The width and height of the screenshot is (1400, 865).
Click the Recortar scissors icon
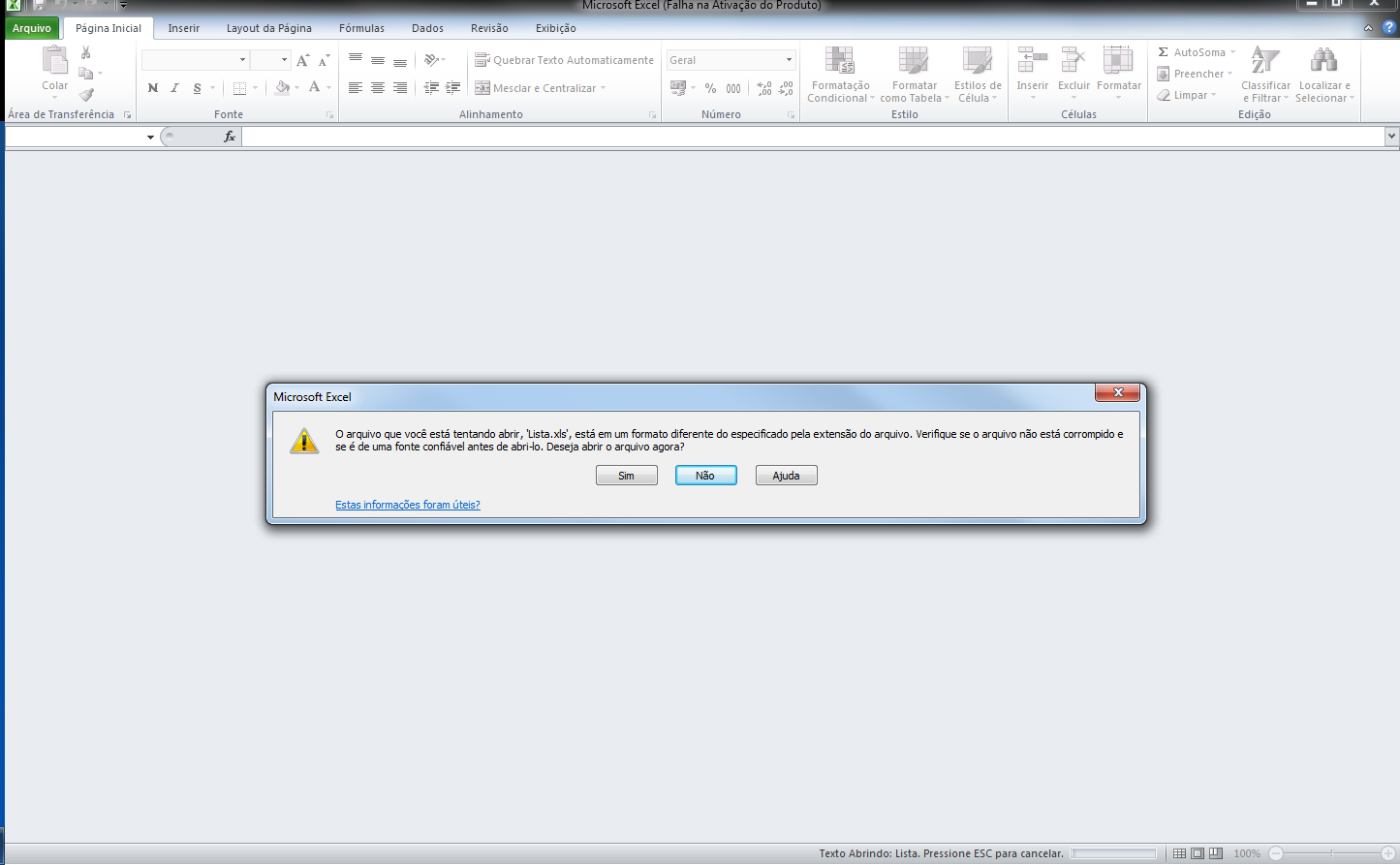(x=86, y=52)
